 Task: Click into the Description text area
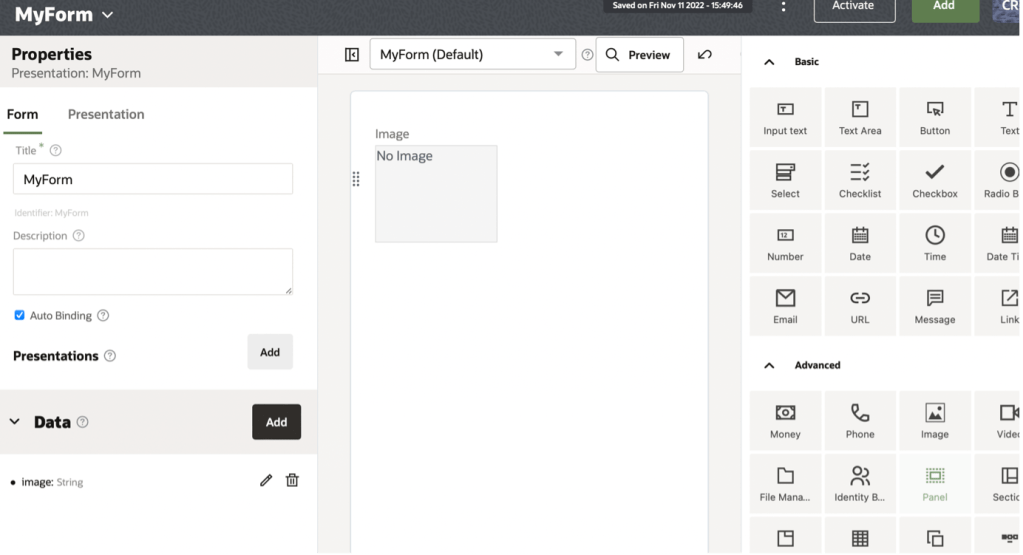(x=152, y=271)
